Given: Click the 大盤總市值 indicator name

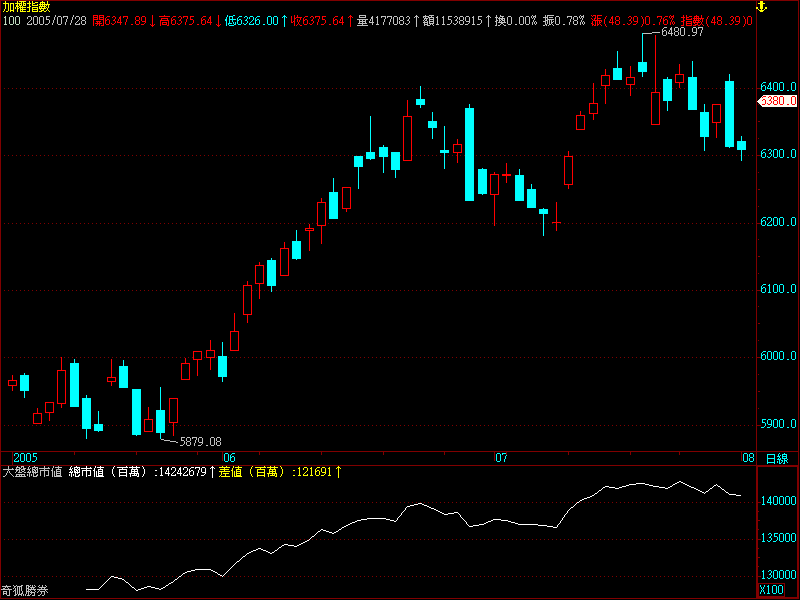Looking at the screenshot, I should tap(32, 472).
